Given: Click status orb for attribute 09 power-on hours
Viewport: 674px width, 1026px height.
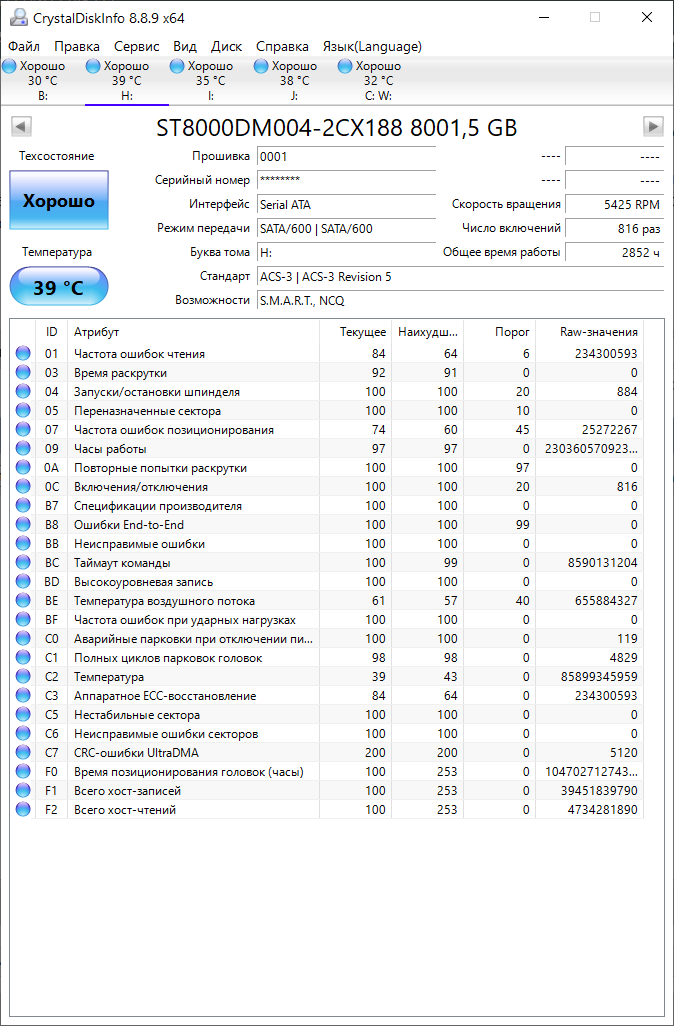Looking at the screenshot, I should click(x=23, y=448).
